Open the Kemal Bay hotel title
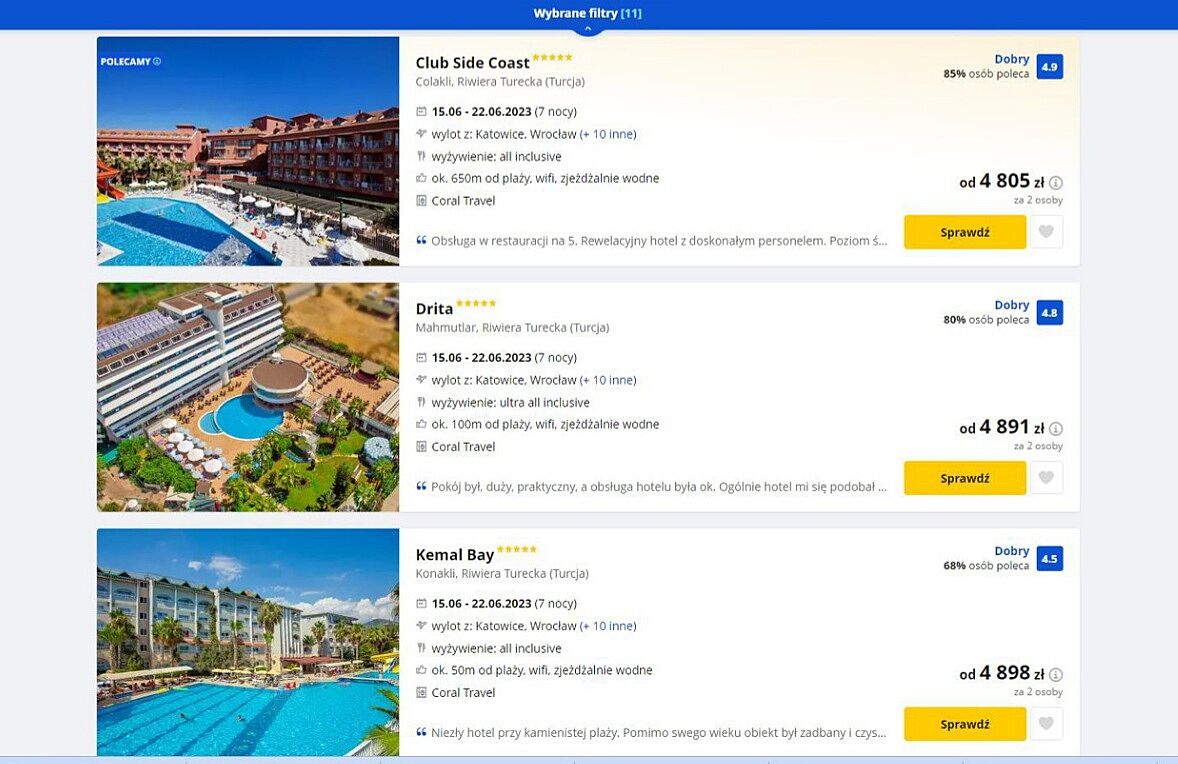The image size is (1178, 764). (x=455, y=555)
